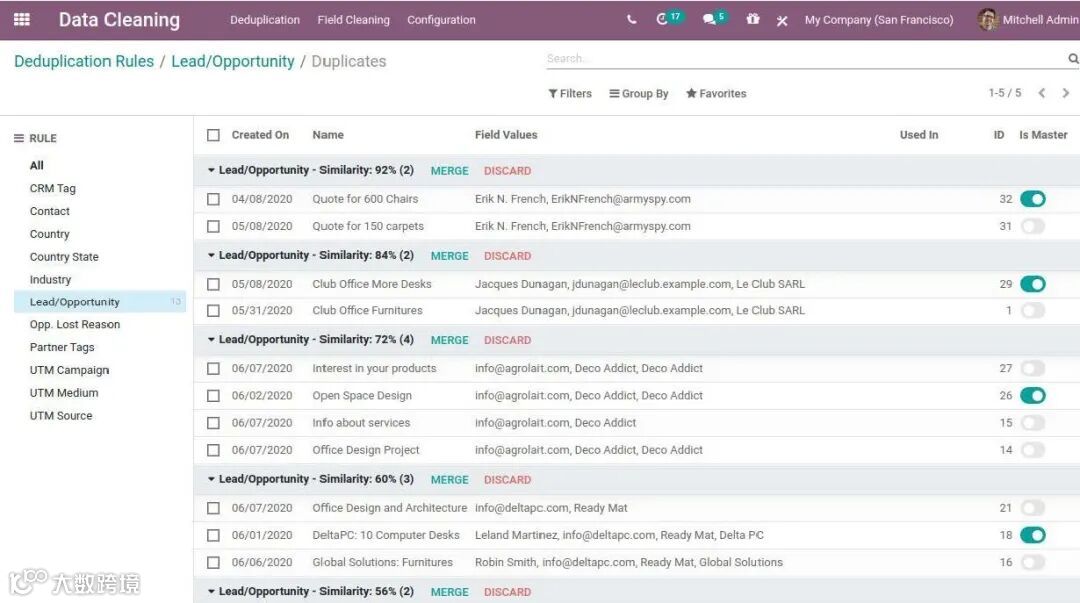1080x603 pixels.
Task: Select the Country State rule
Action: click(x=64, y=256)
